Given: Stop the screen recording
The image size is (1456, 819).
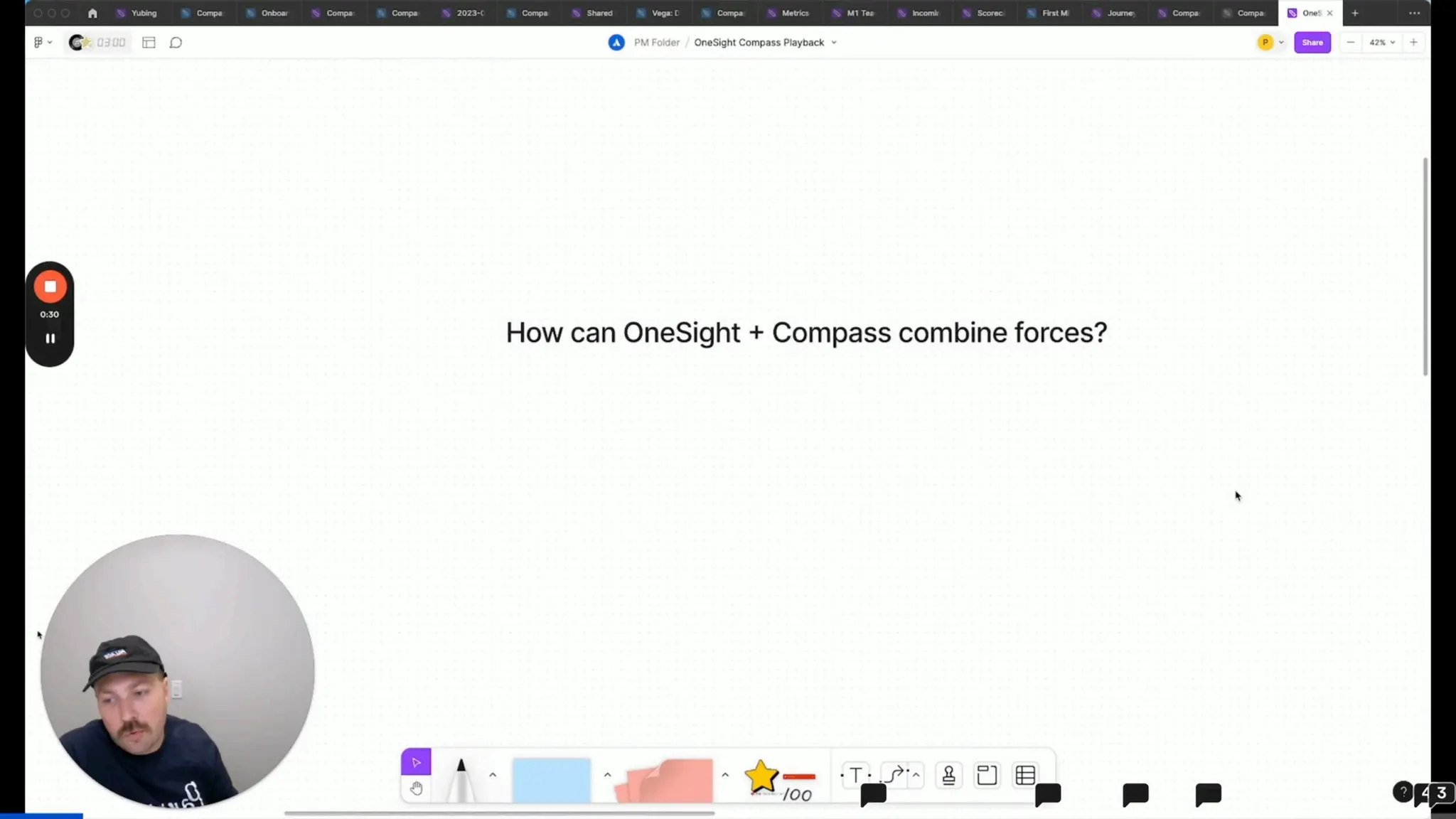Looking at the screenshot, I should 50,287.
